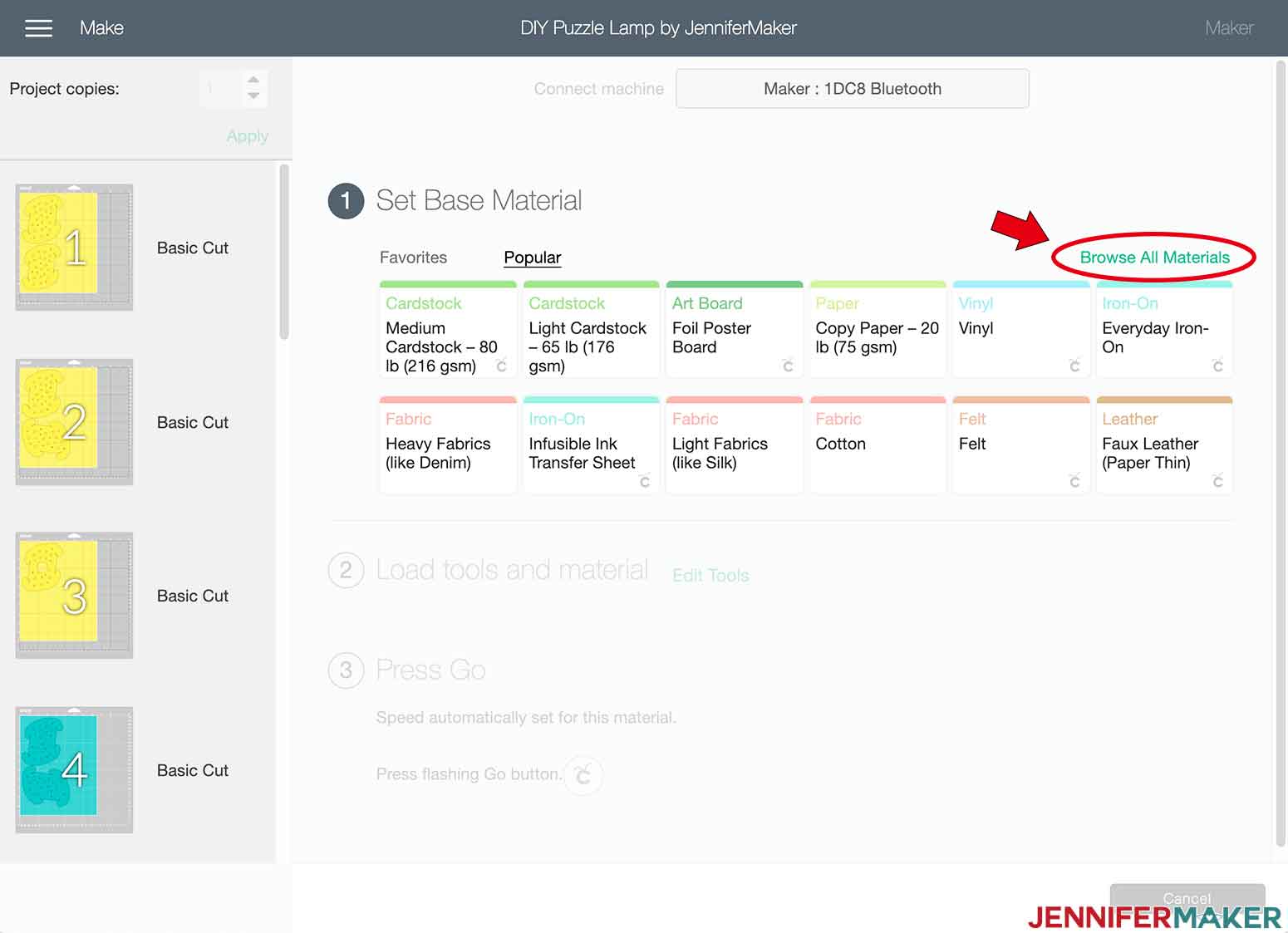Select mat 3 yellow thumbnail
Screen dimensions: 1288x933
pos(74,596)
